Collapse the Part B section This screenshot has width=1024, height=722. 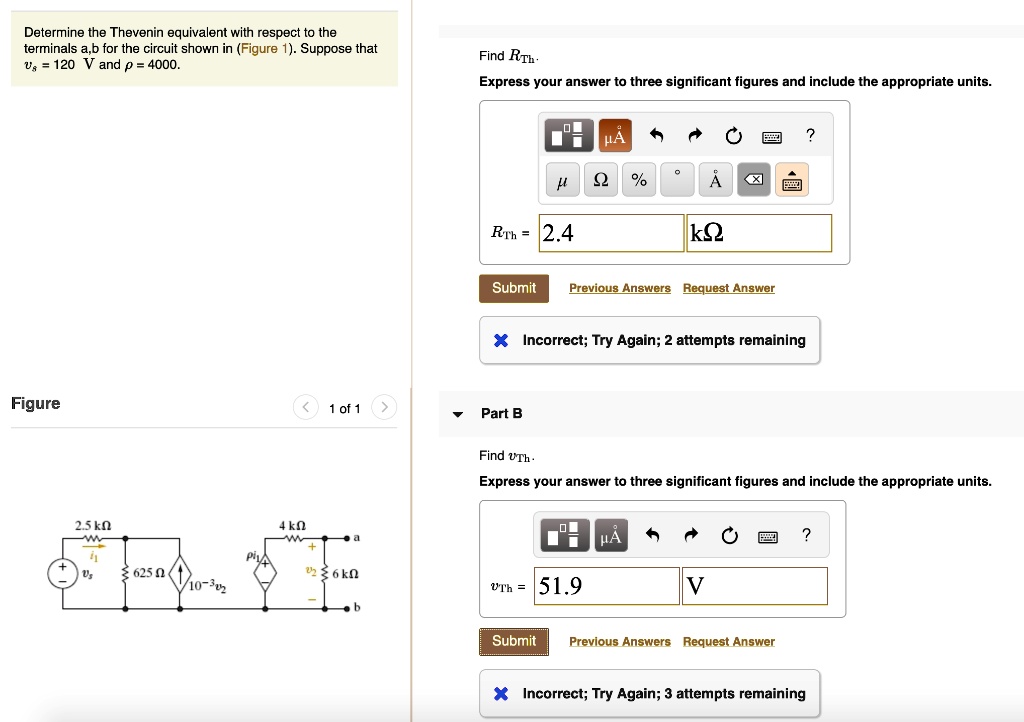tap(457, 413)
